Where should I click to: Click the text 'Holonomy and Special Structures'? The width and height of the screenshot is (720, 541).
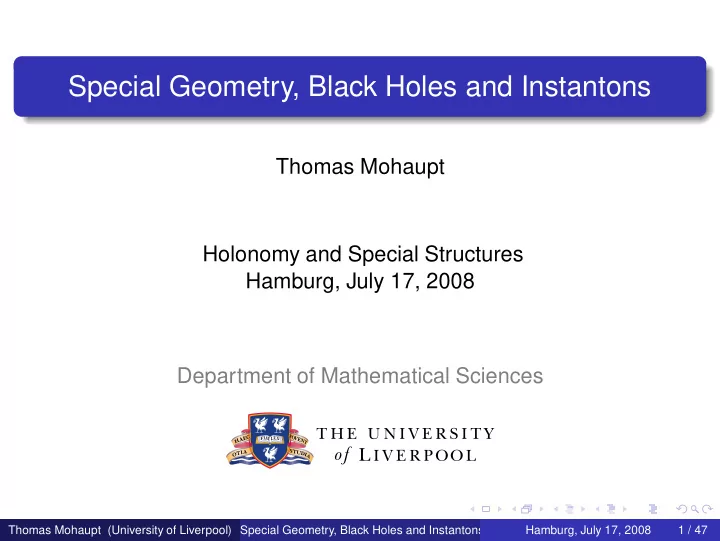363,254
